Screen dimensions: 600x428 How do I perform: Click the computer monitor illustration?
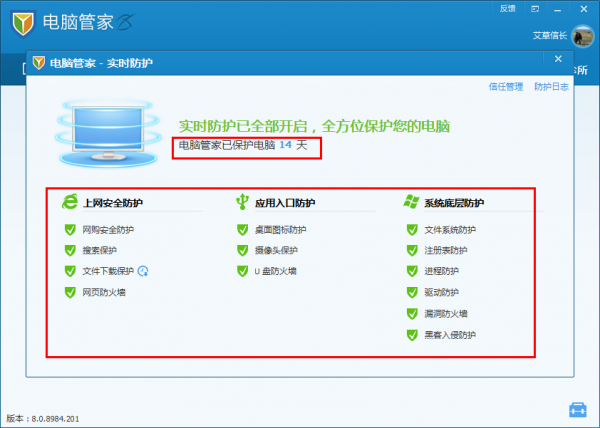(108, 133)
